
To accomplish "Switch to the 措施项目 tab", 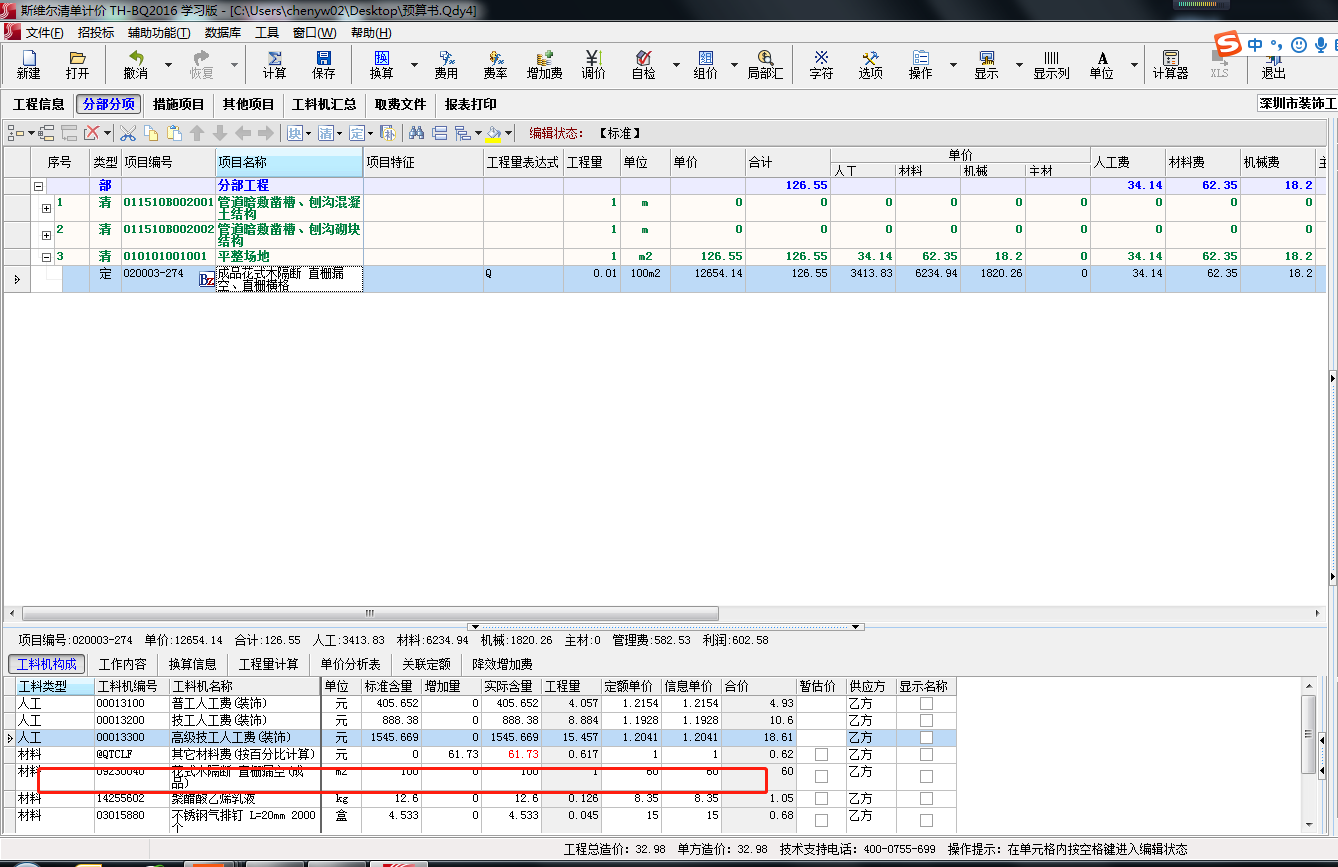I will [x=179, y=105].
